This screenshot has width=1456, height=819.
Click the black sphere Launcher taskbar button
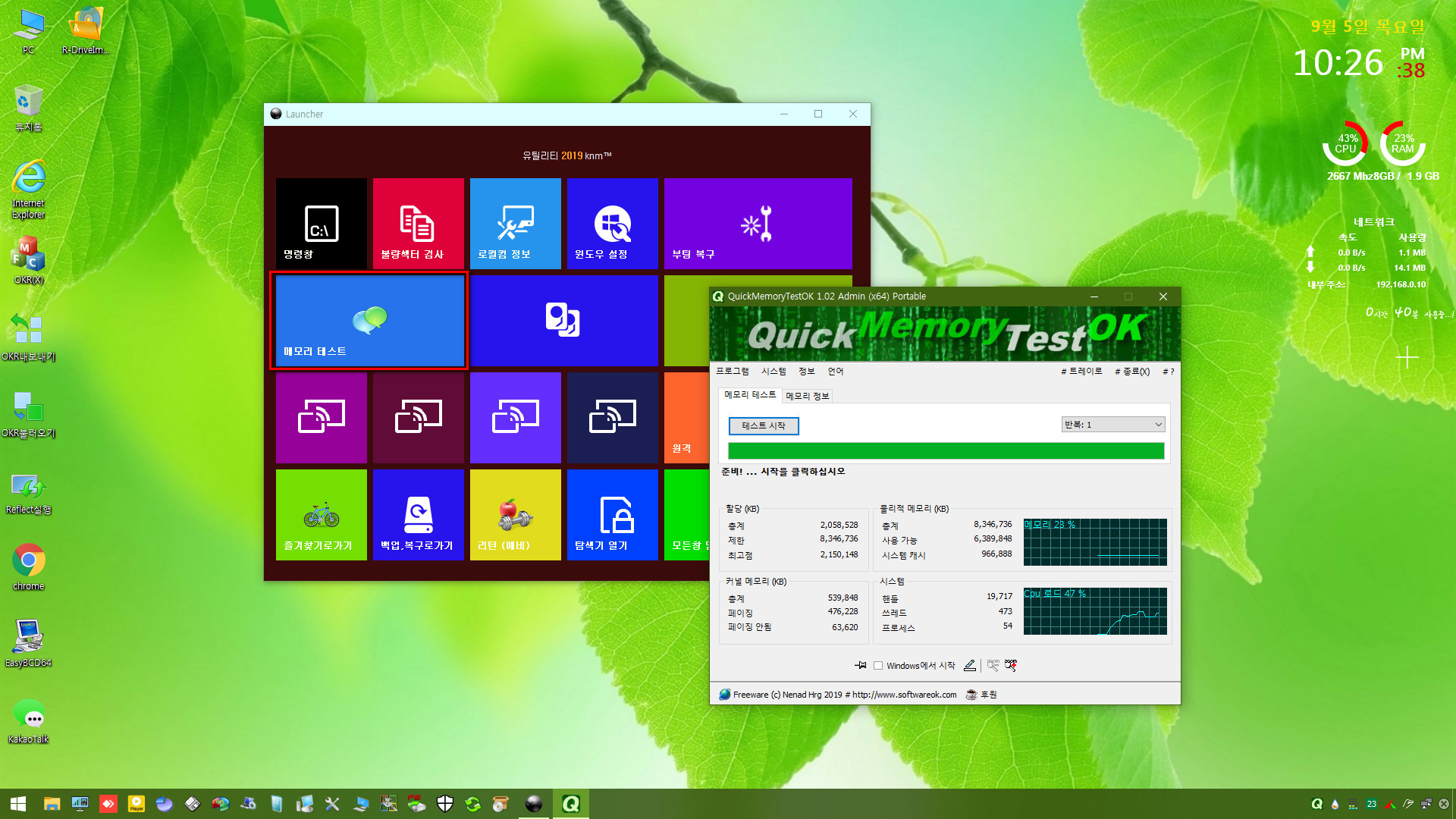coord(535,804)
